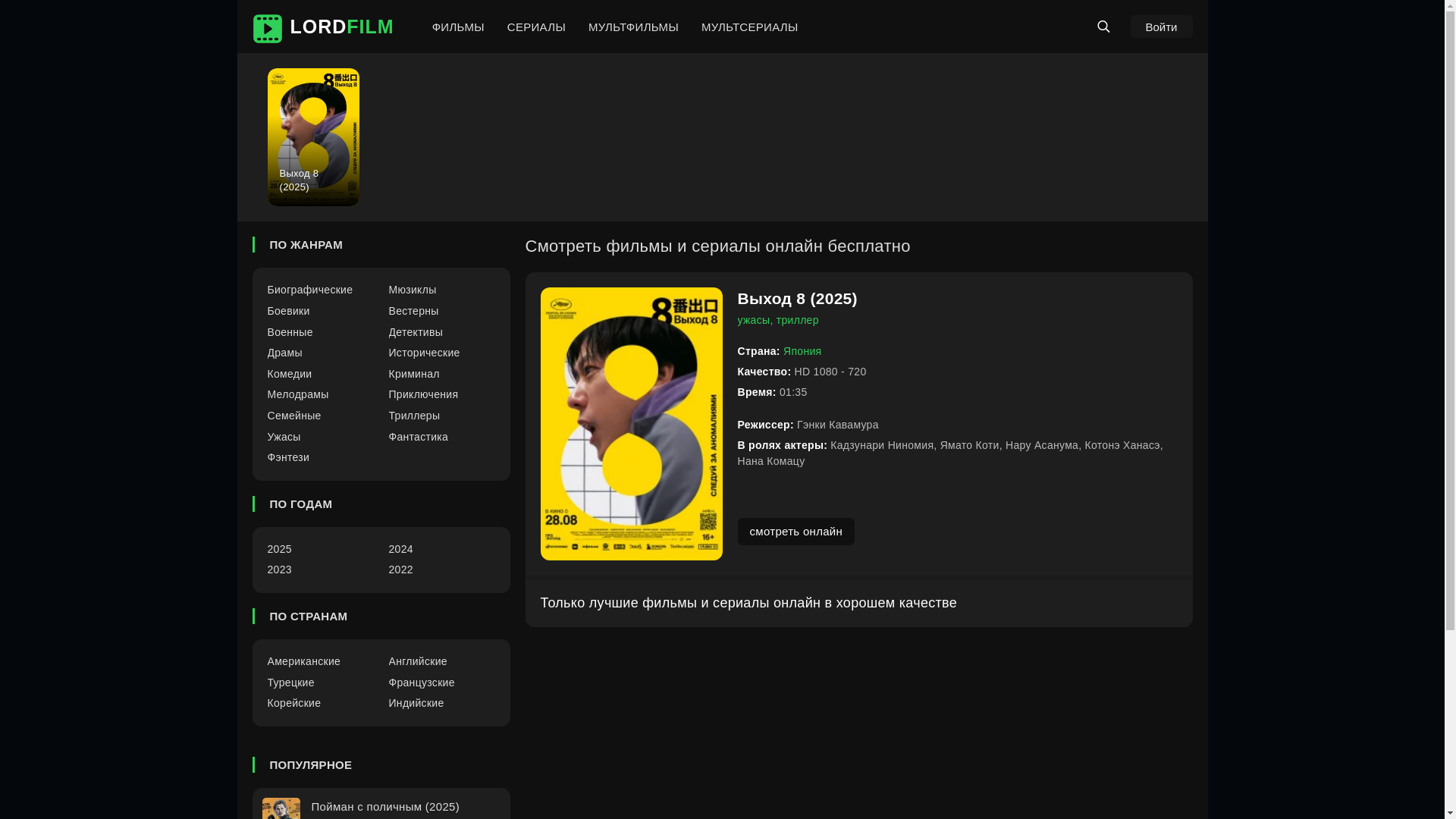Open the МУЛЬТФИЛЬМЫ menu item
The height and width of the screenshot is (819, 1456).
pos(633,27)
